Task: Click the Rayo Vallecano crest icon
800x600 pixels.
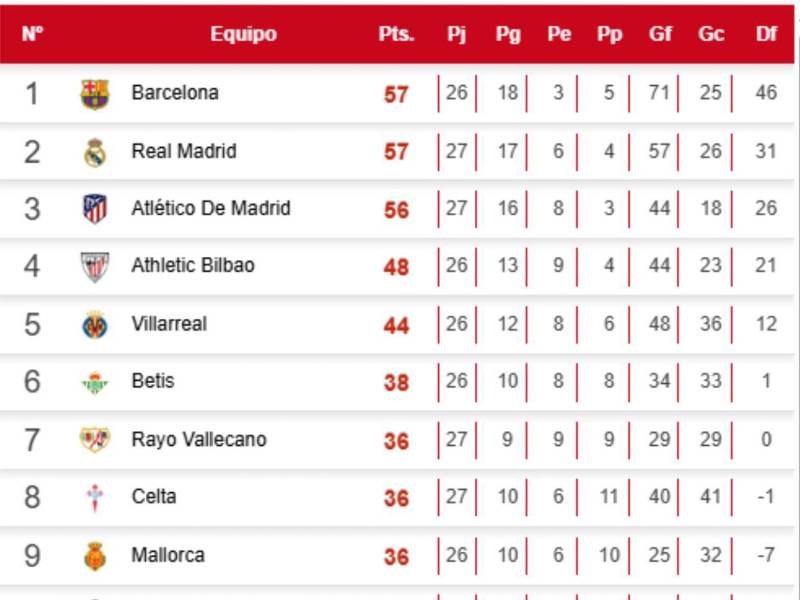Action: click(95, 440)
